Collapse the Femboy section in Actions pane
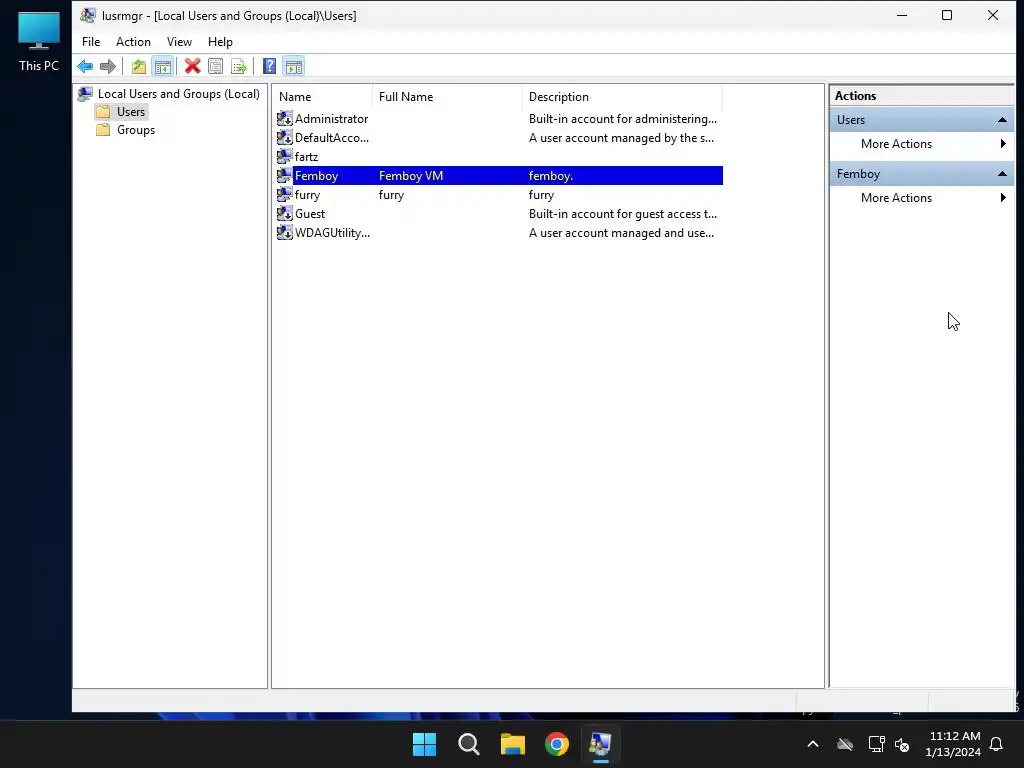The height and width of the screenshot is (768, 1024). click(x=1002, y=174)
